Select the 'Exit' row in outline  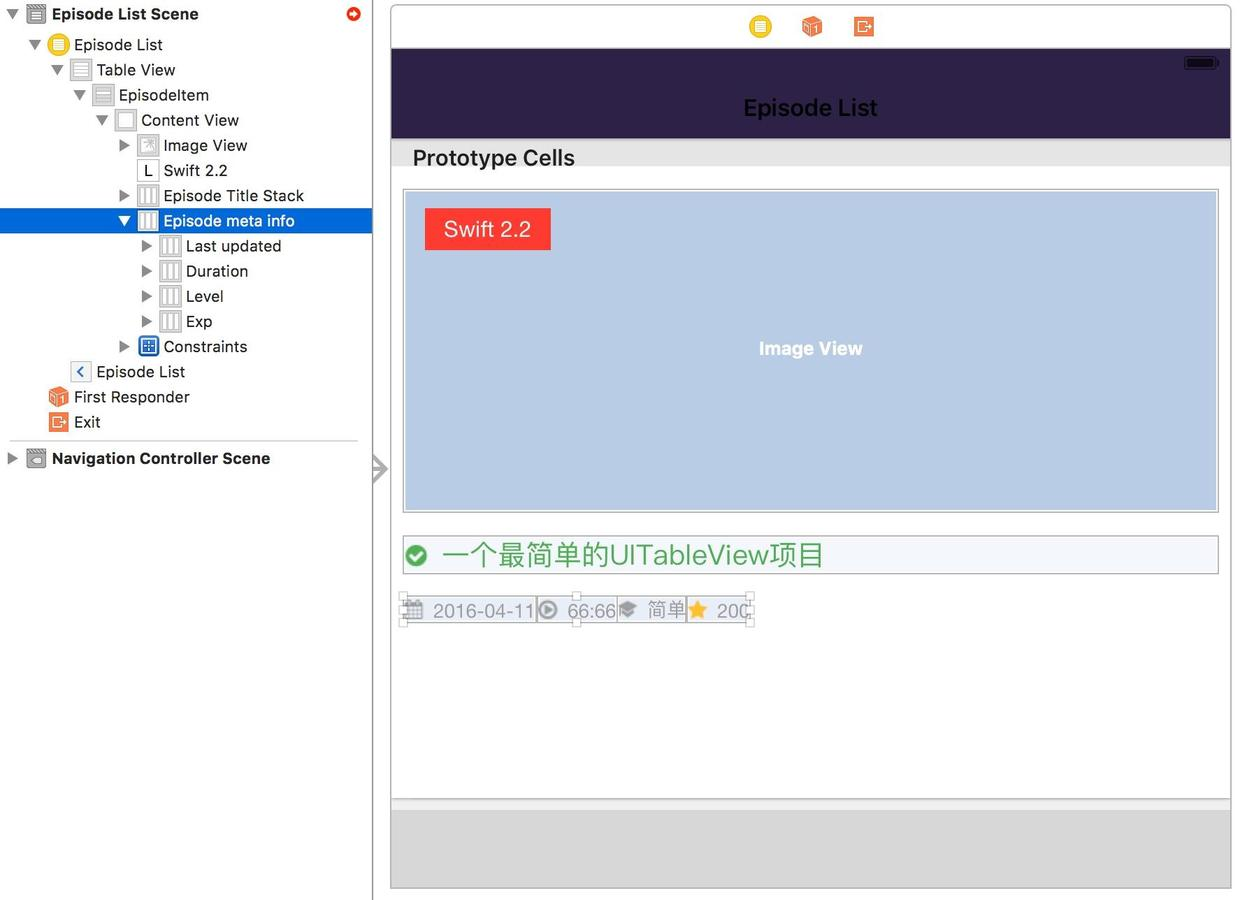[x=186, y=422]
